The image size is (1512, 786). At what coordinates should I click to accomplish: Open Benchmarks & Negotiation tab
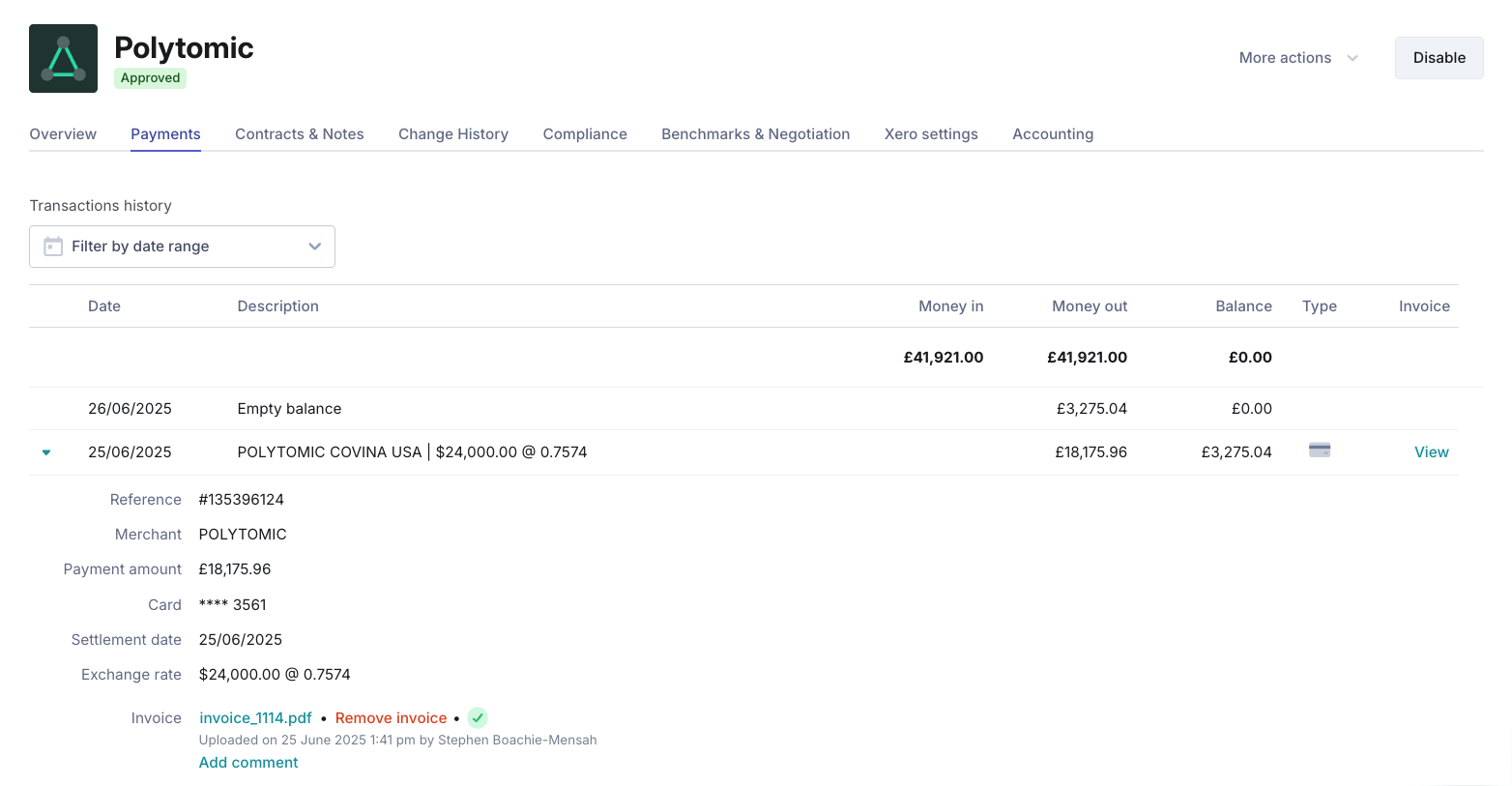[755, 134]
